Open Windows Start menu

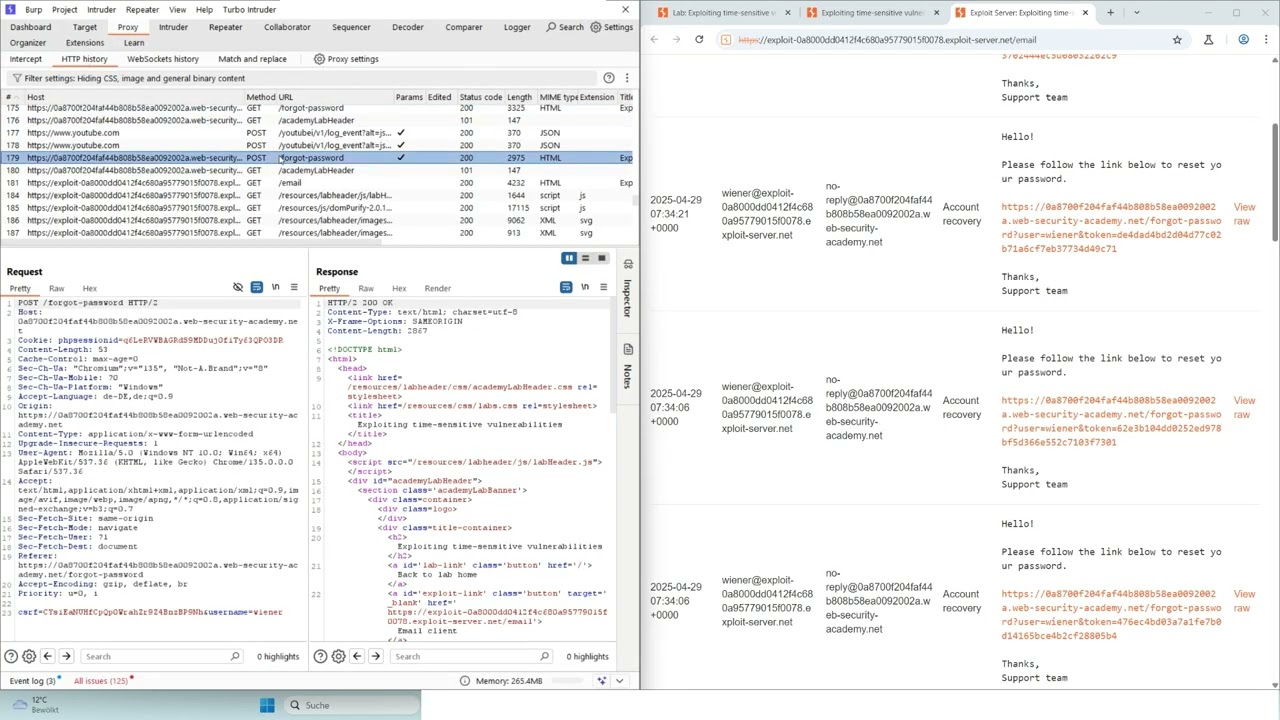(x=267, y=706)
